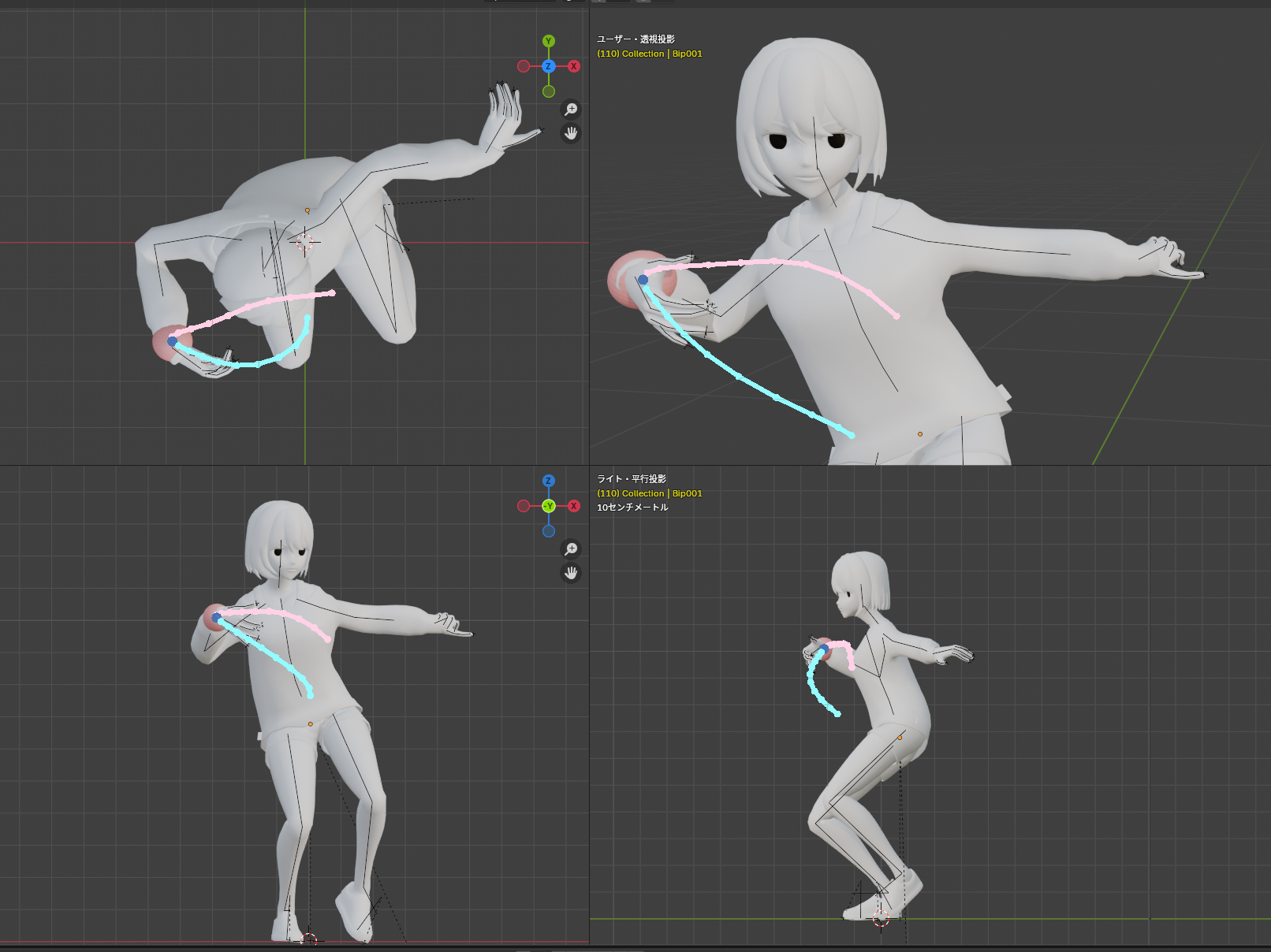
Task: Click the pan hand icon in front-view viewport
Action: tap(571, 573)
